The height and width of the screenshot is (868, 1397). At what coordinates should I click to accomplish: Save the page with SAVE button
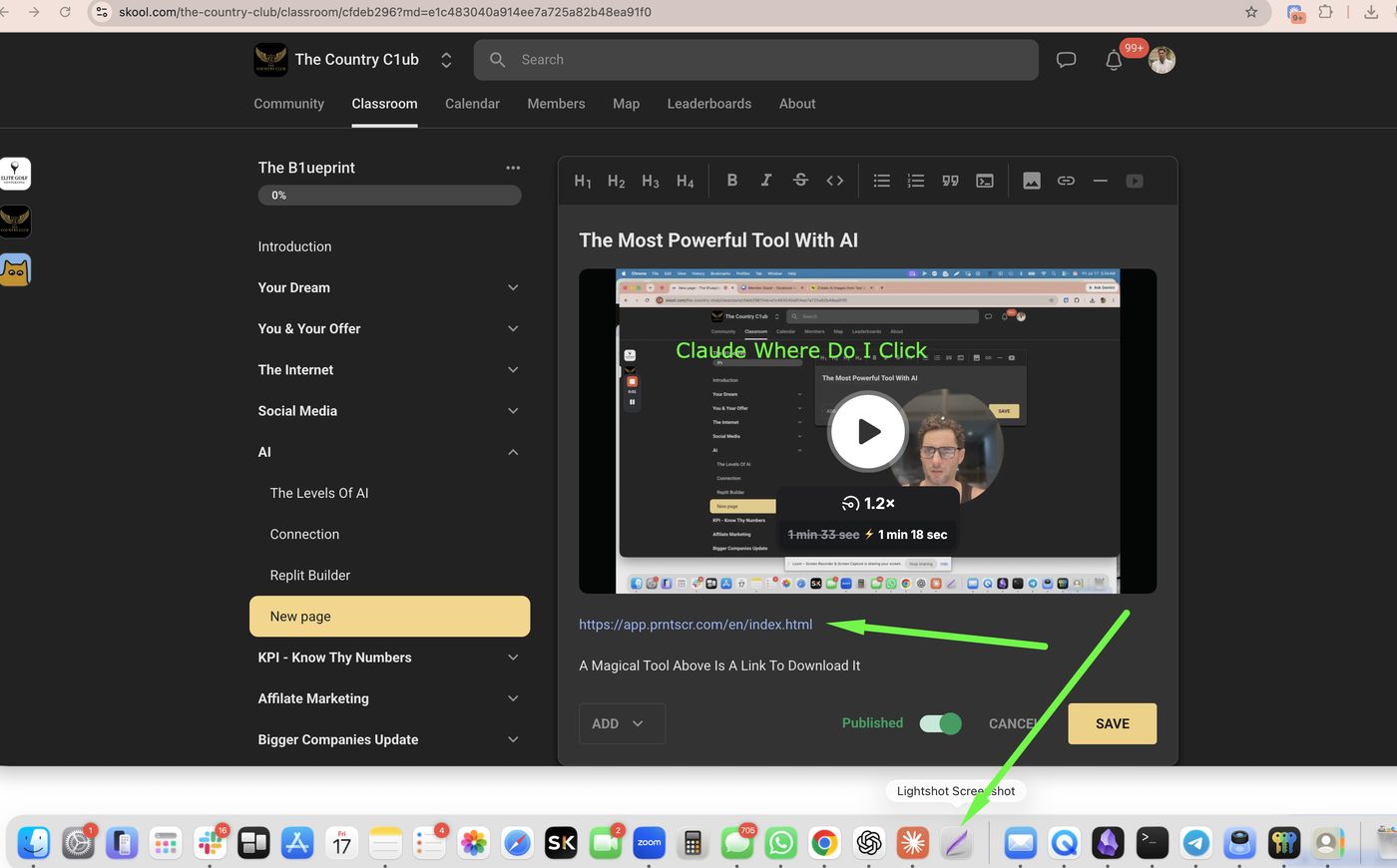(x=1113, y=723)
